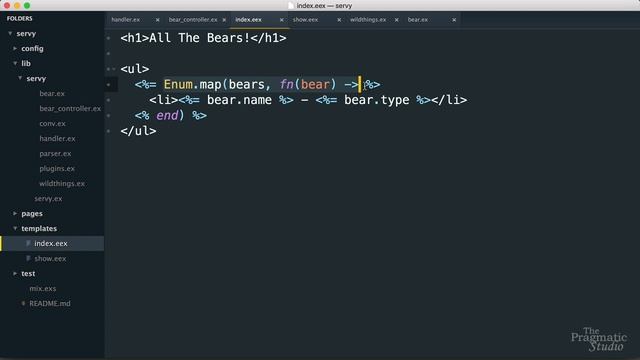Click the pages folder label

[32, 213]
